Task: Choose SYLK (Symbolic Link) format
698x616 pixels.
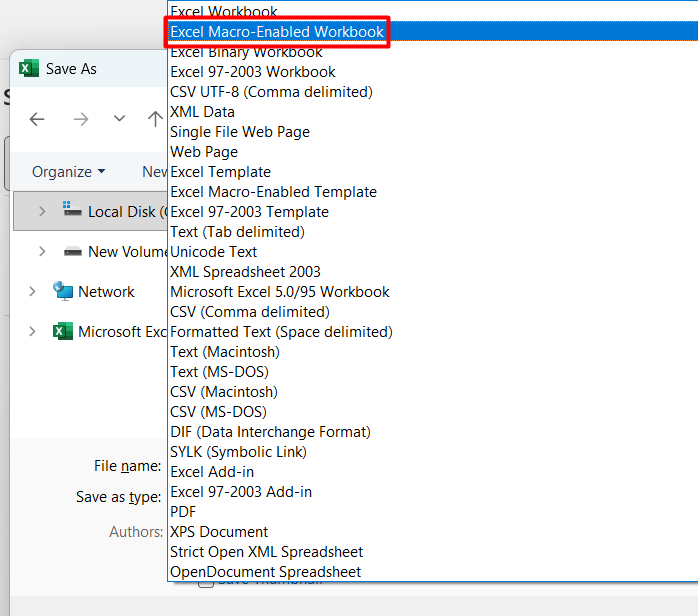Action: click(x=433, y=452)
